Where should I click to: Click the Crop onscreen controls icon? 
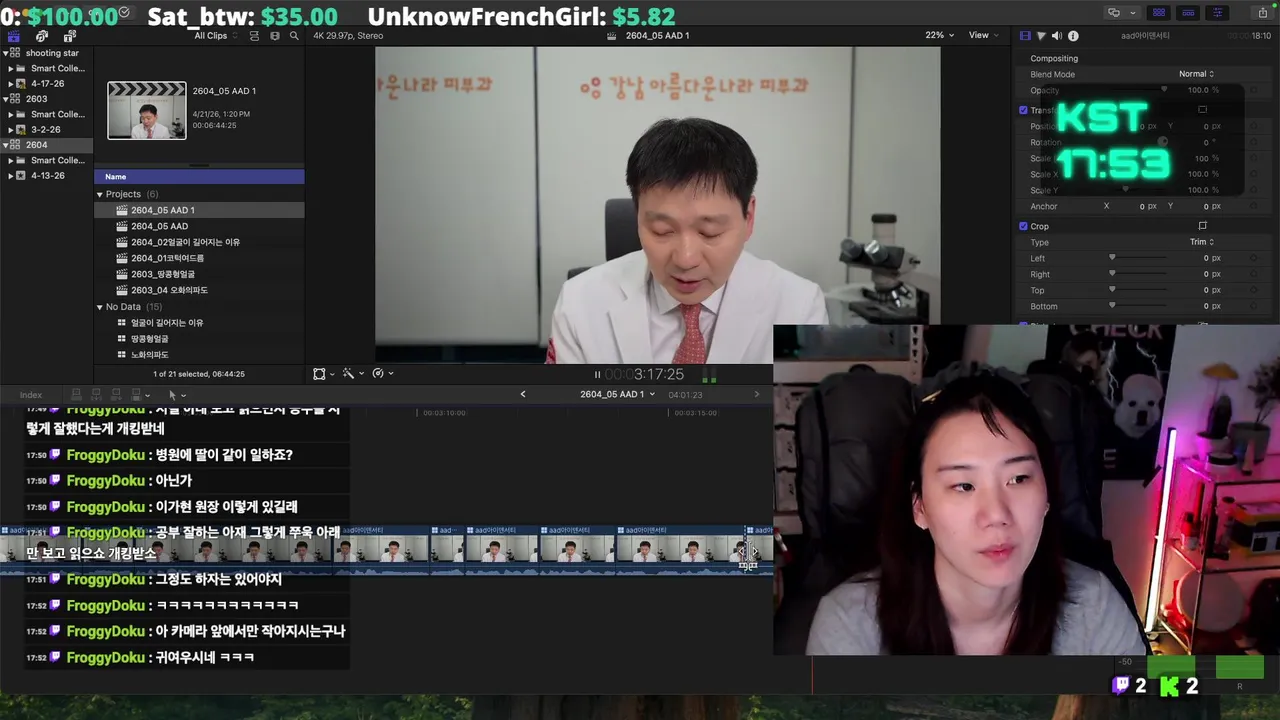pos(1202,226)
